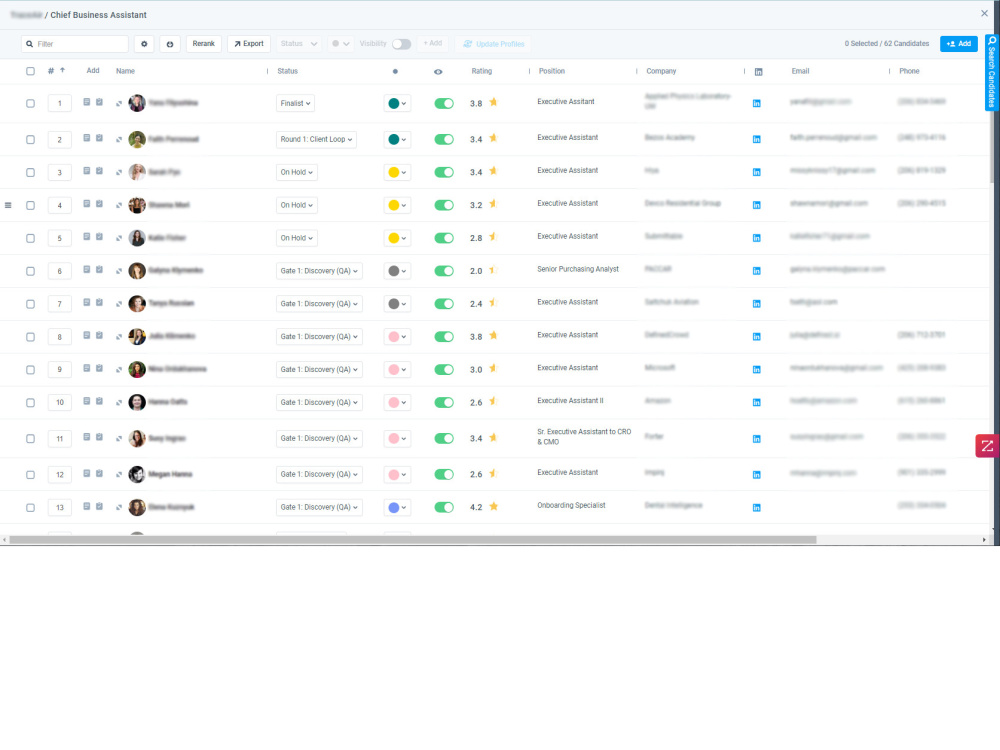Click the clipboard task icon in row 11
Viewport: 1000px width, 750px height.
[x=99, y=437]
